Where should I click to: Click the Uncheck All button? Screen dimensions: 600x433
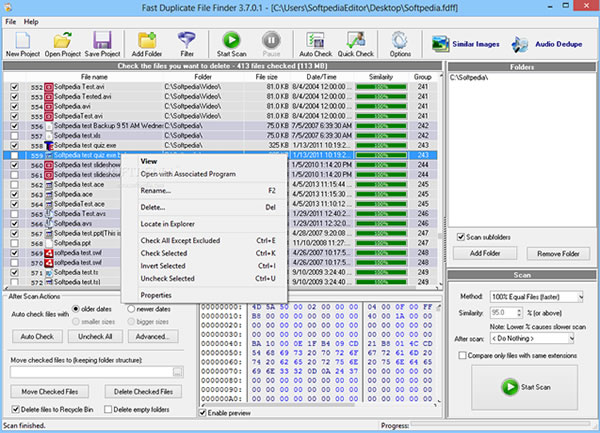point(95,337)
